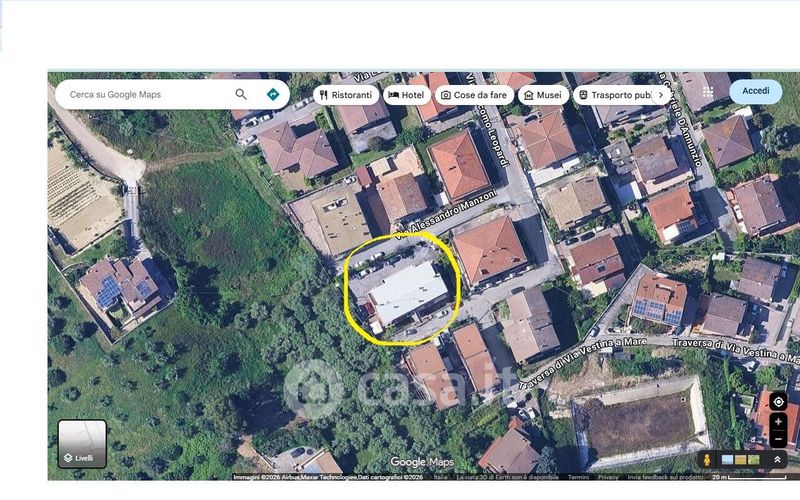The image size is (800, 500).
Task: Filter map by Hotel
Action: [x=407, y=95]
